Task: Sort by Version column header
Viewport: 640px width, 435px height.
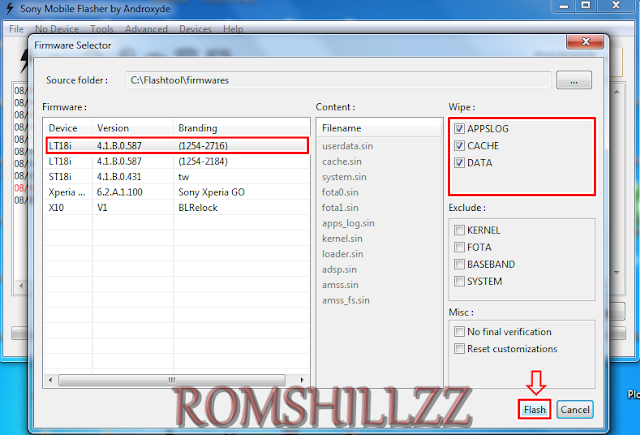Action: [x=133, y=128]
